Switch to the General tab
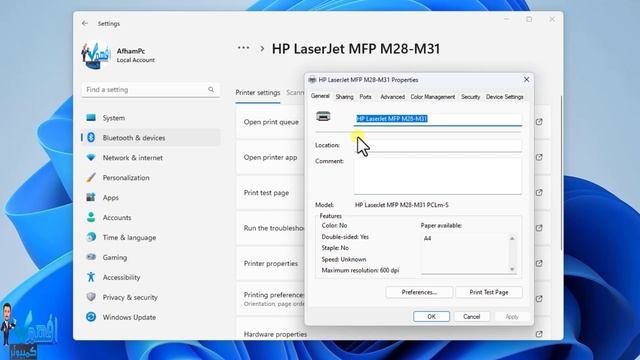 [x=320, y=96]
